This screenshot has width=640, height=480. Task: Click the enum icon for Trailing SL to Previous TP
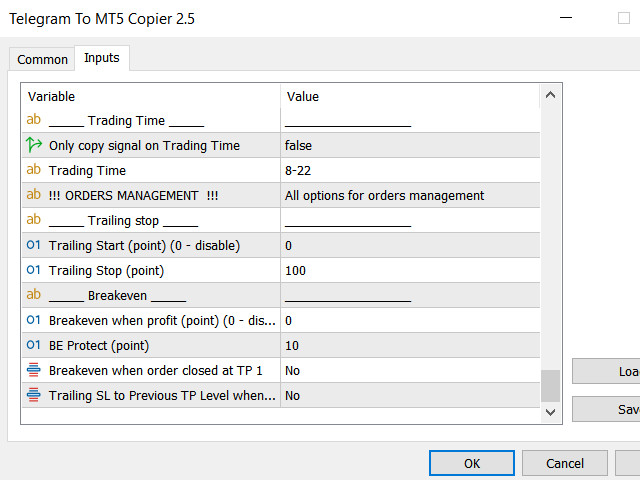34,395
